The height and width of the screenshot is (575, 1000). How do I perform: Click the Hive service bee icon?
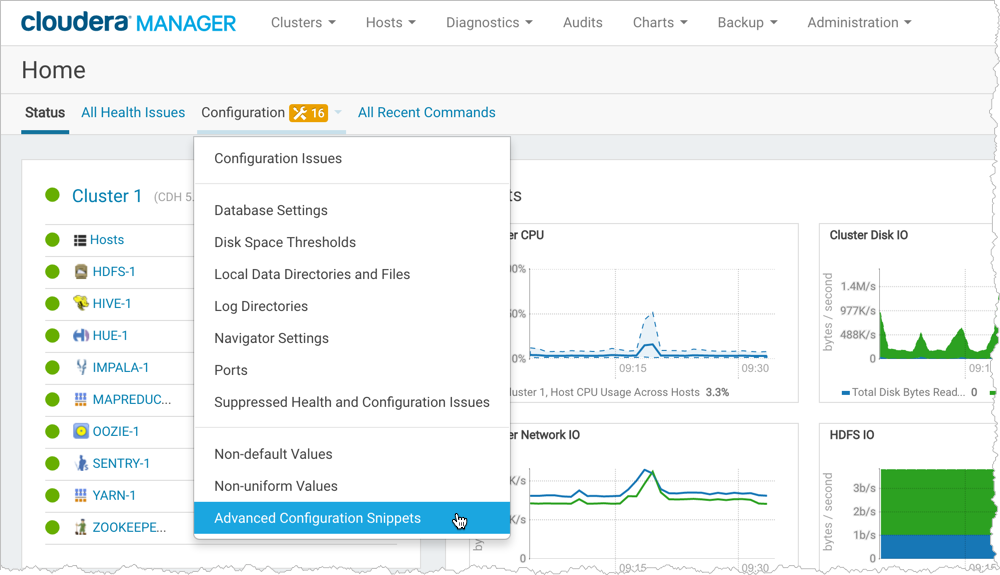[x=82, y=304]
